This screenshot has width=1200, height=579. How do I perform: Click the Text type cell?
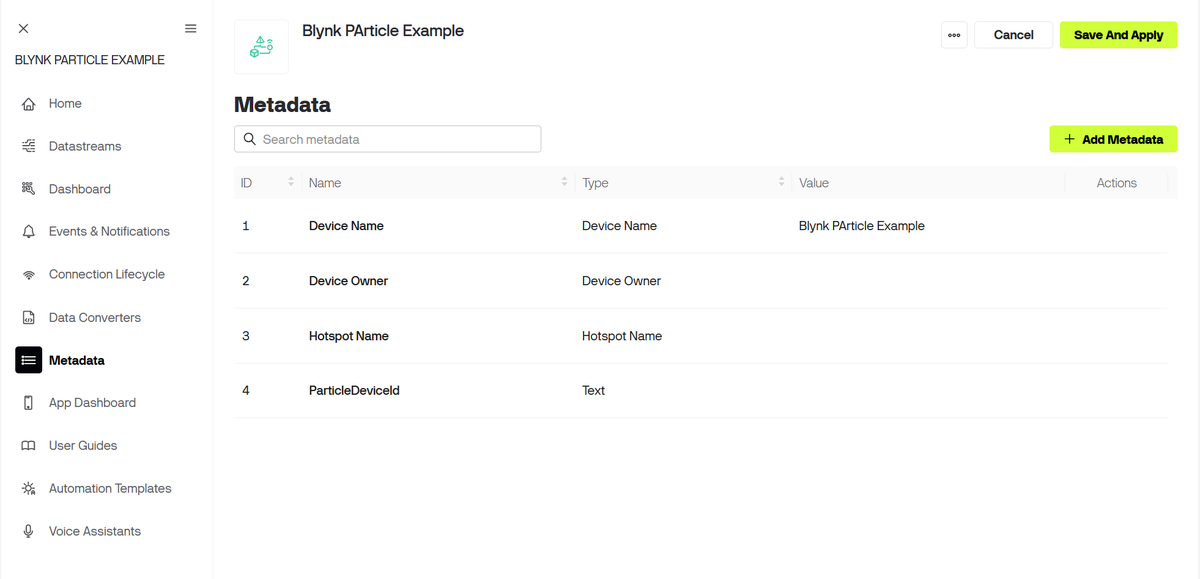tap(593, 391)
